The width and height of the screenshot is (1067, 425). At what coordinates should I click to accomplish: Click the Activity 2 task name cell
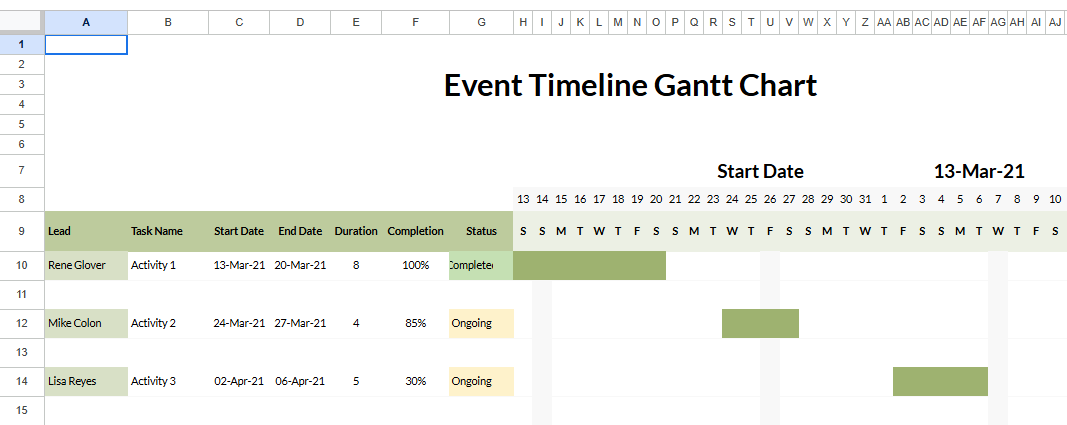pyautogui.click(x=168, y=323)
